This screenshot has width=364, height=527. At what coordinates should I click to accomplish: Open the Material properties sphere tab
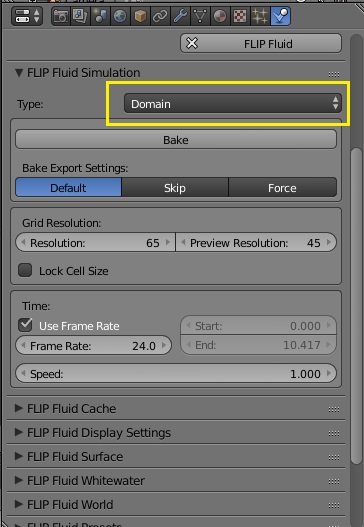click(220, 16)
